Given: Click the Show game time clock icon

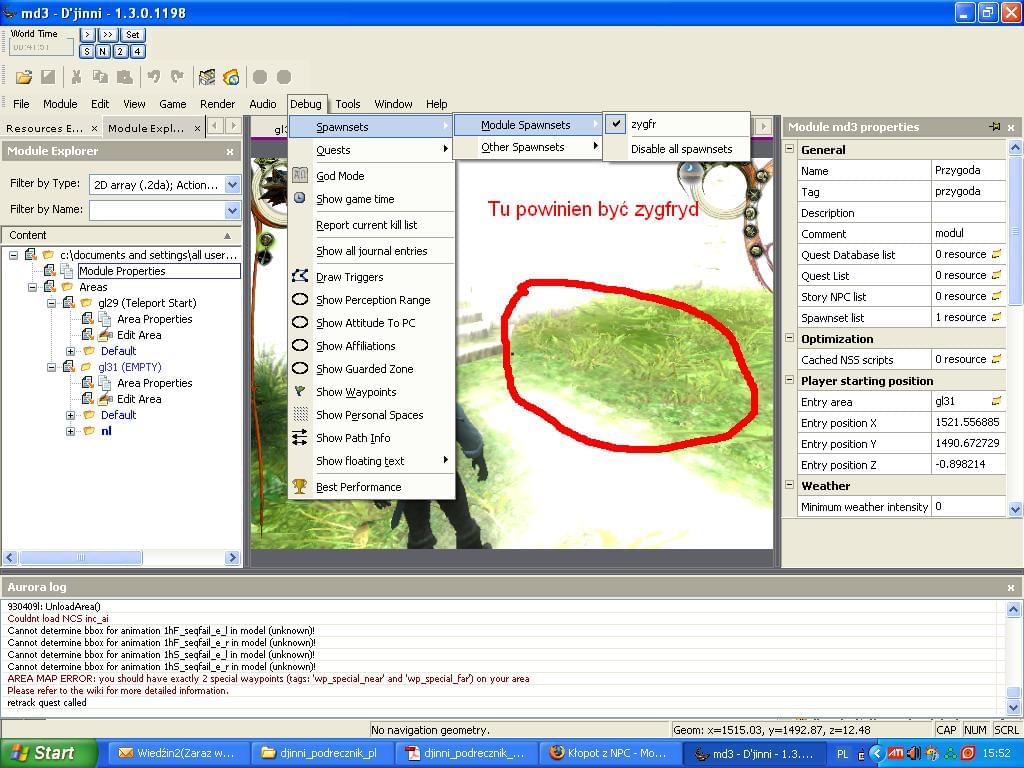Looking at the screenshot, I should [x=299, y=199].
